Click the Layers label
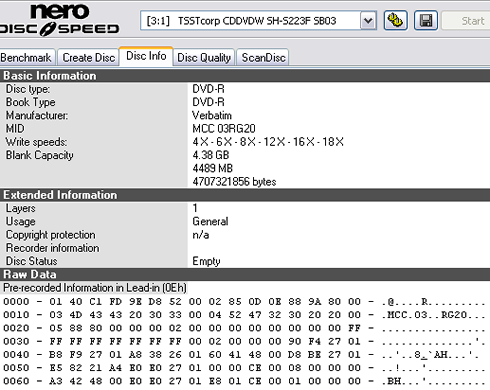 [x=20, y=208]
